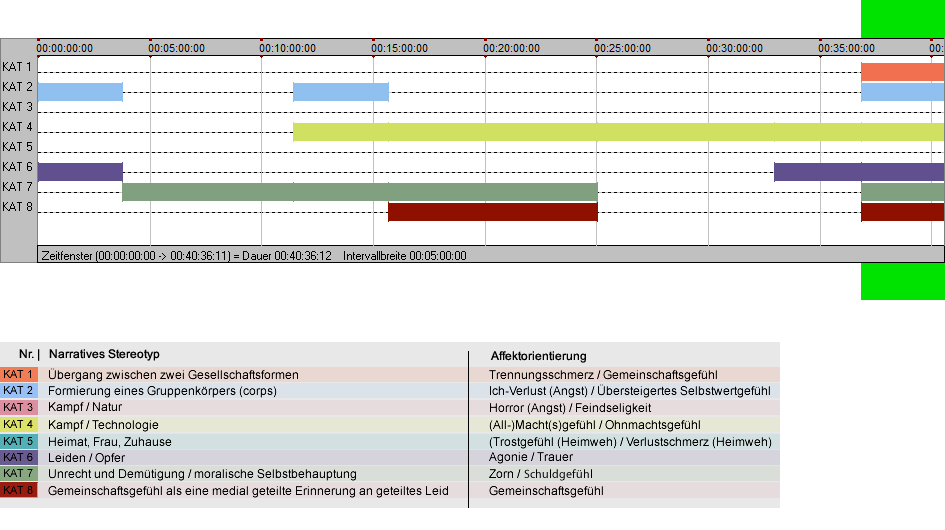Viewport: 945px width, 530px height.
Task: Click the pink KAT 3 legend swatch
Action: pos(19,407)
